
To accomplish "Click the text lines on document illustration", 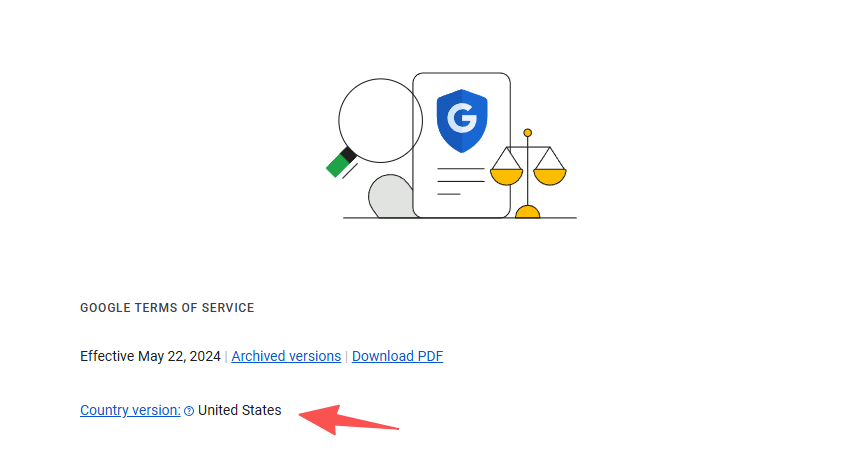I will pos(460,181).
